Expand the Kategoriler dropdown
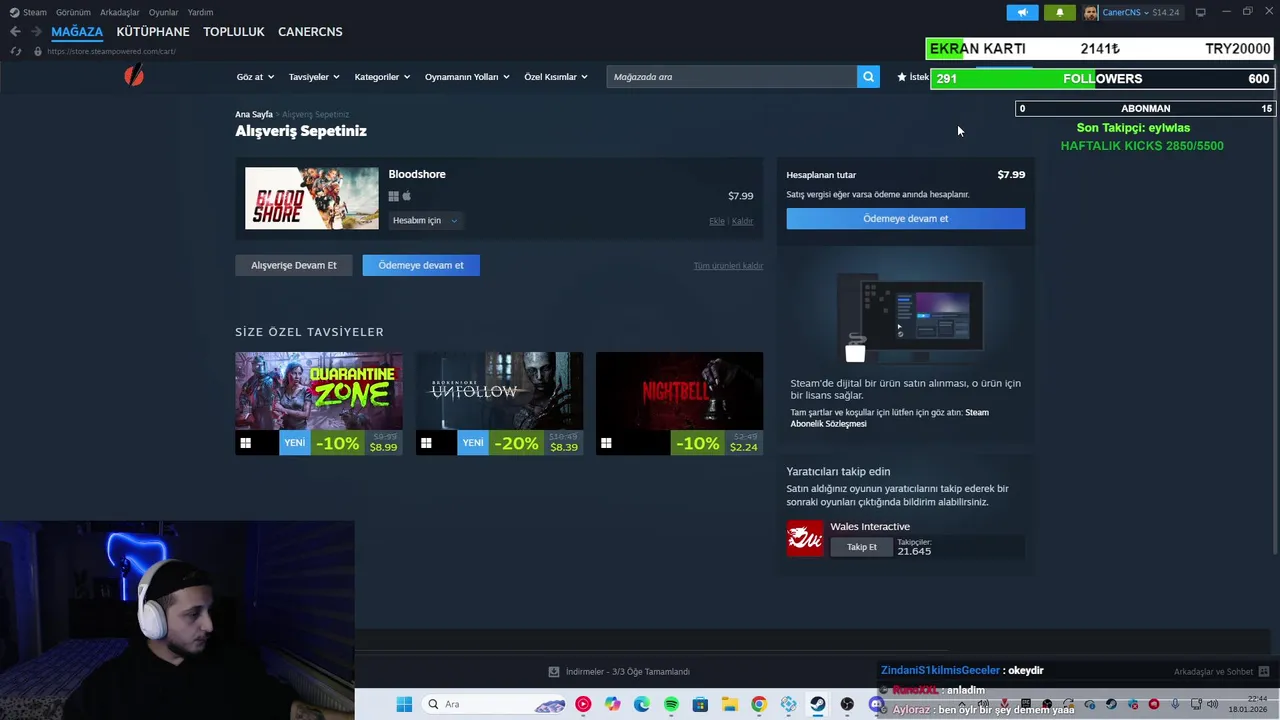The image size is (1280, 720). point(382,77)
